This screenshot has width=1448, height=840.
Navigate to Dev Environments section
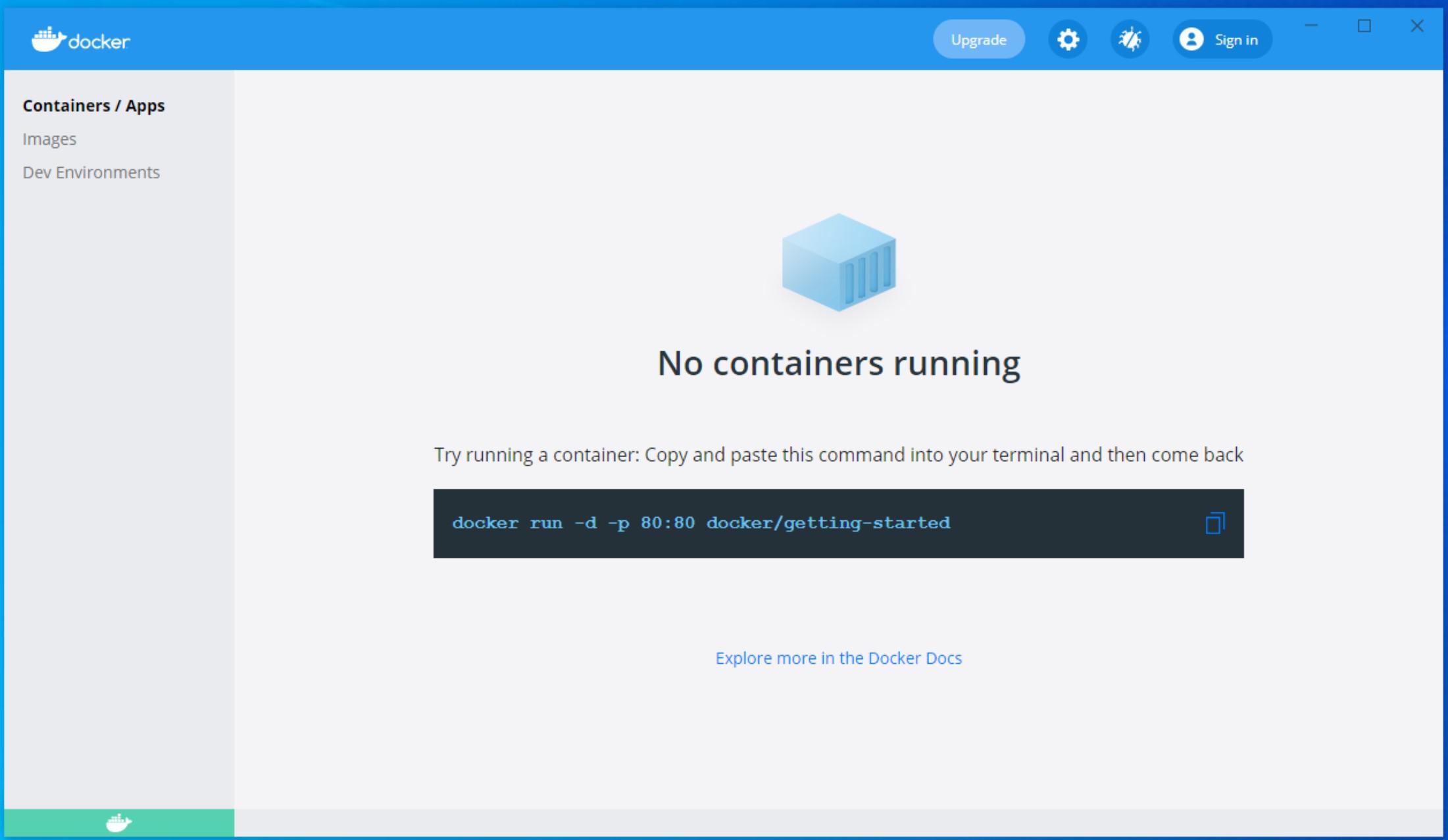(92, 172)
